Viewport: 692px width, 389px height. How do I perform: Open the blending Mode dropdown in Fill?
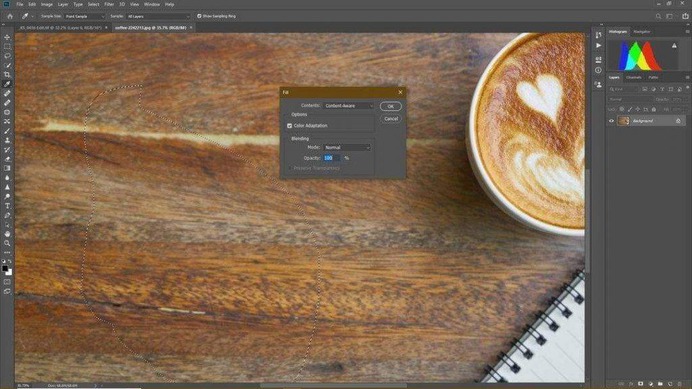(x=347, y=147)
